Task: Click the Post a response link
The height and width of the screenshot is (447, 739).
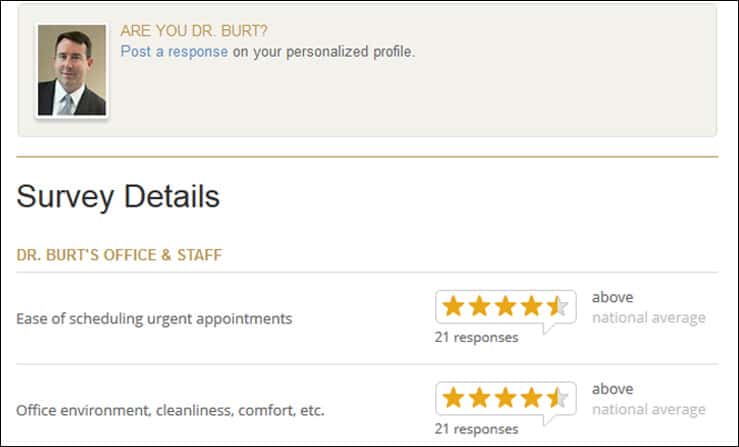Action: click(174, 51)
